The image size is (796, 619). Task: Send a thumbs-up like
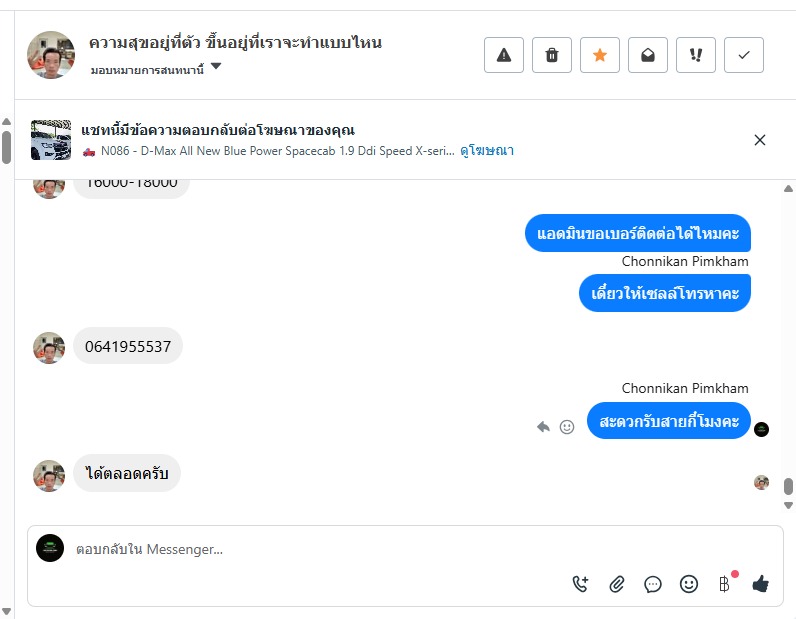(x=760, y=585)
